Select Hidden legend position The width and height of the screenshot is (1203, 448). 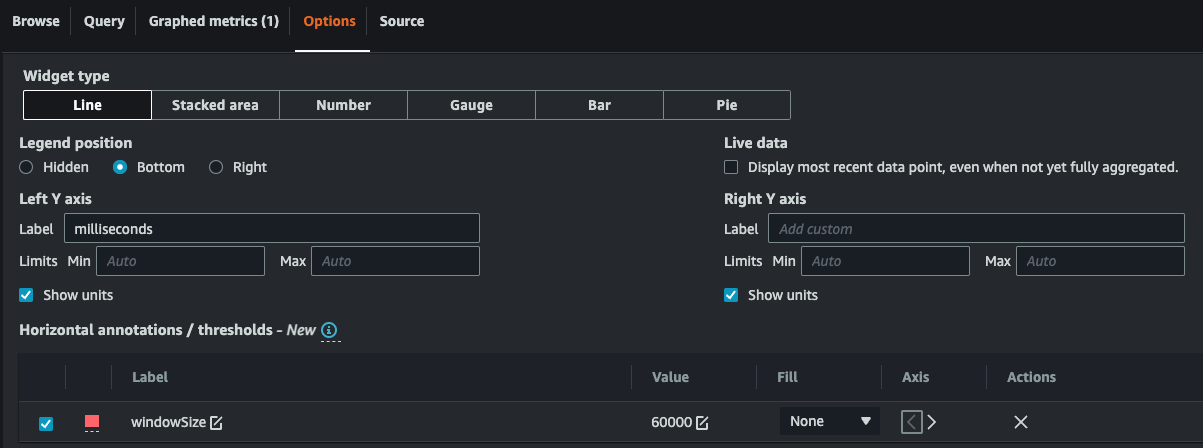[x=26, y=167]
